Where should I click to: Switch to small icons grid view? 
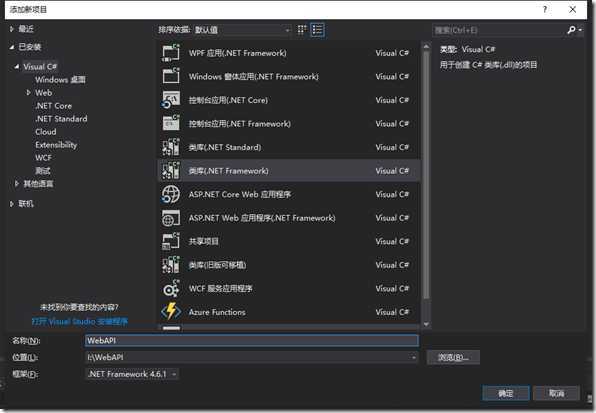point(302,30)
